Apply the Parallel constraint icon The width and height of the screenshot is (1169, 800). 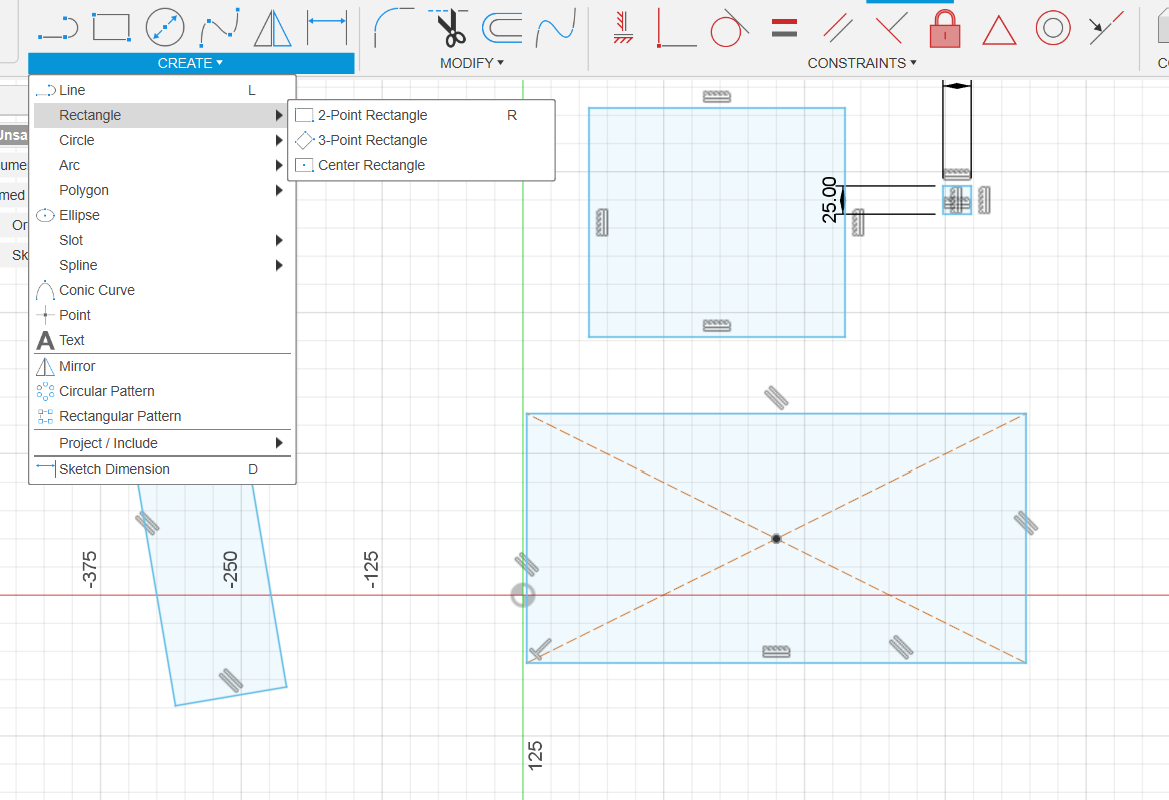(838, 28)
